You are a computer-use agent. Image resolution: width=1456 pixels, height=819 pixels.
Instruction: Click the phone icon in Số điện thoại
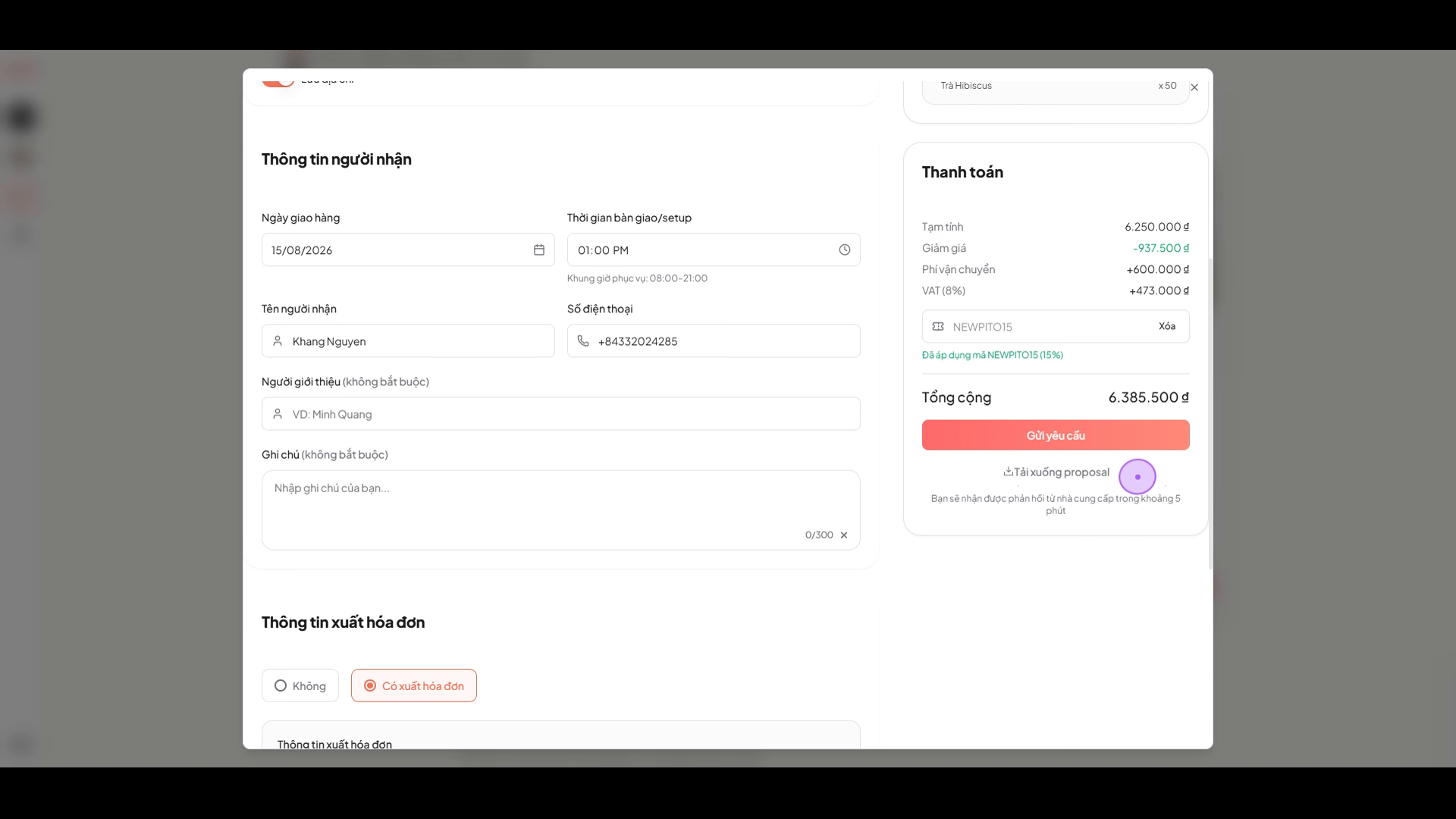tap(583, 341)
